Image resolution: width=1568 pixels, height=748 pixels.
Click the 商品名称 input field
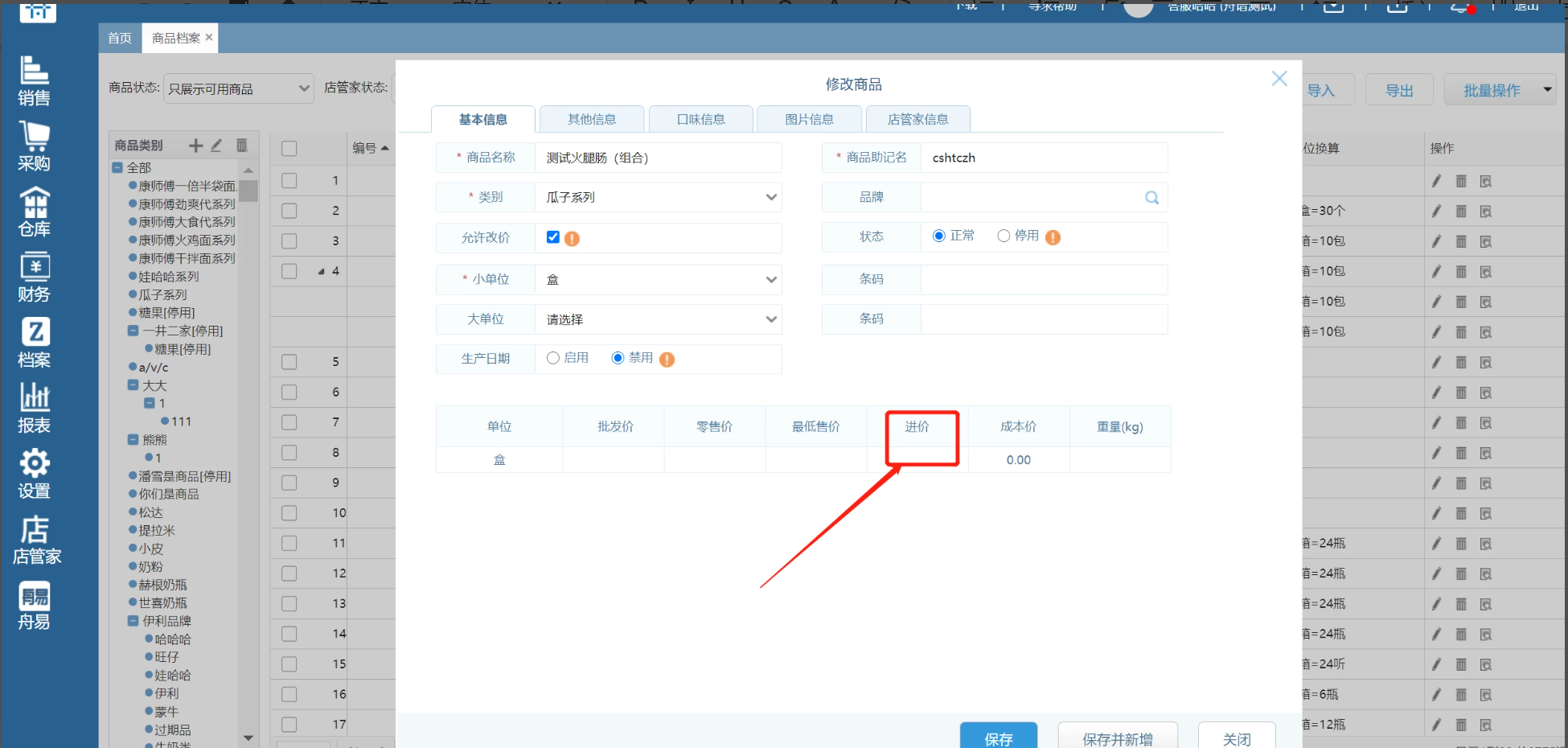point(658,158)
